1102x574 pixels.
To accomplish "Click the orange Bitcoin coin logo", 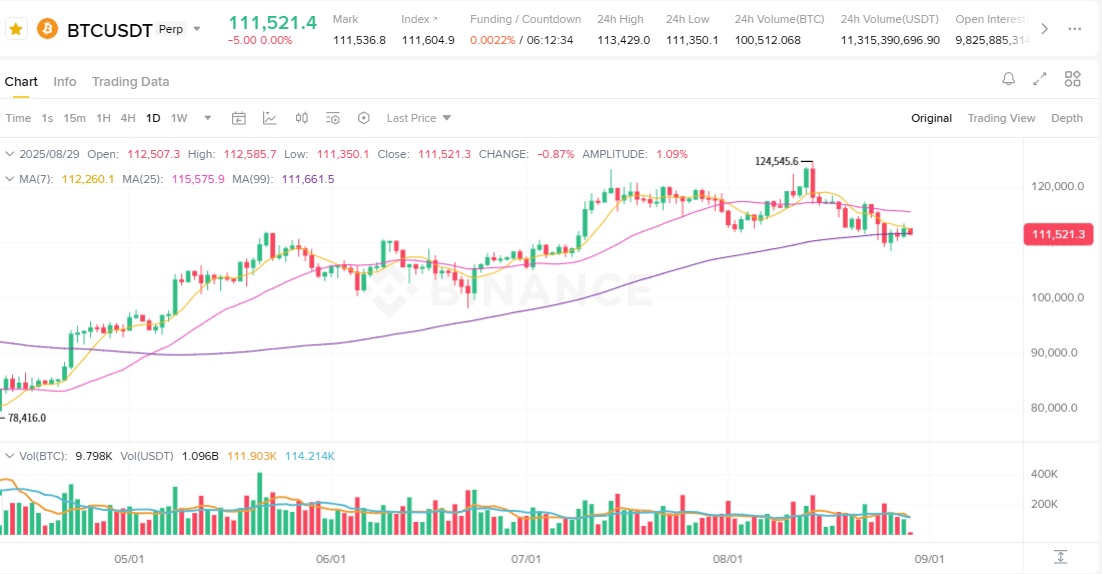I will (47, 30).
